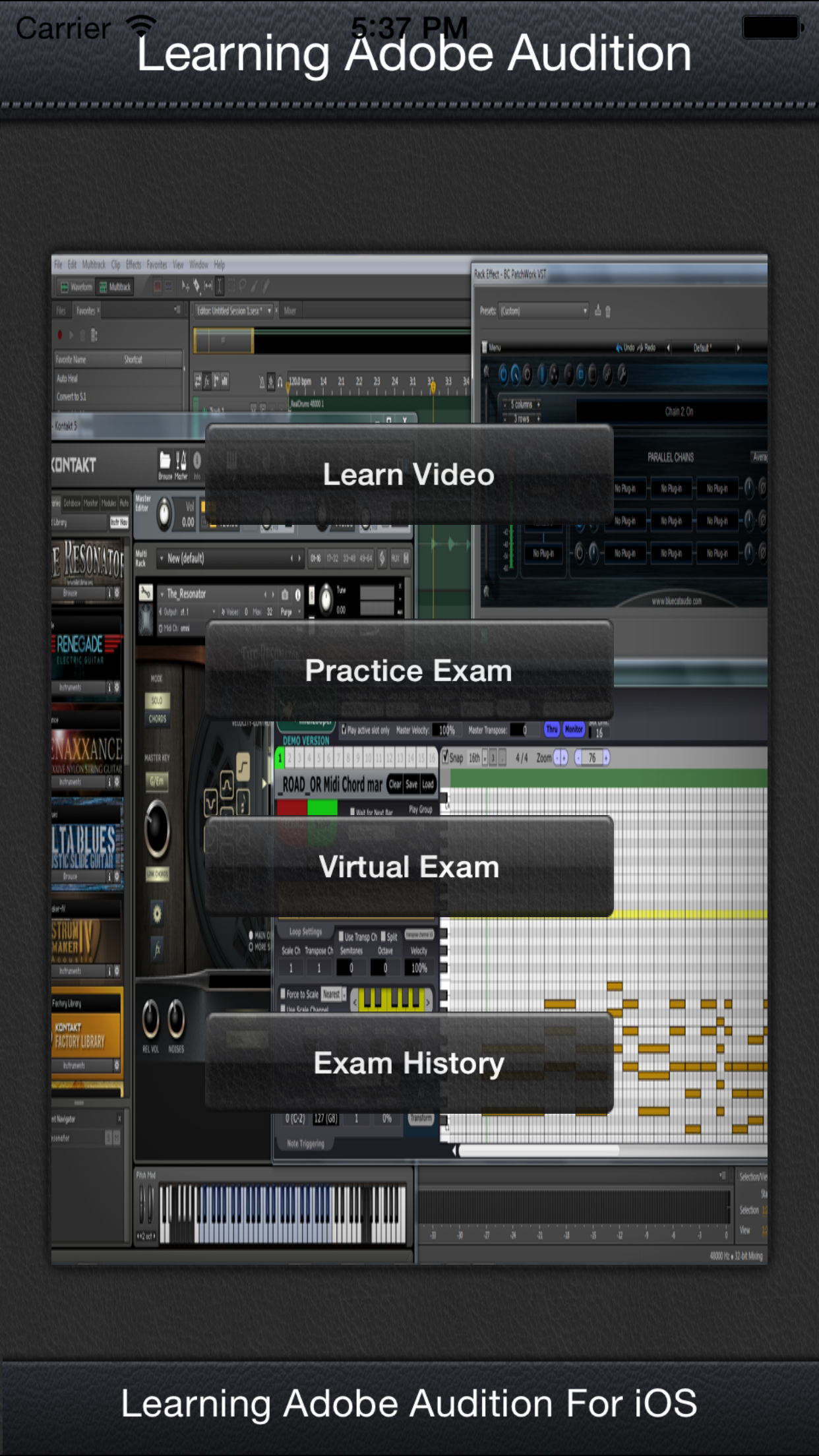
Task: Click the red record button in Favorites
Action: pos(60,335)
